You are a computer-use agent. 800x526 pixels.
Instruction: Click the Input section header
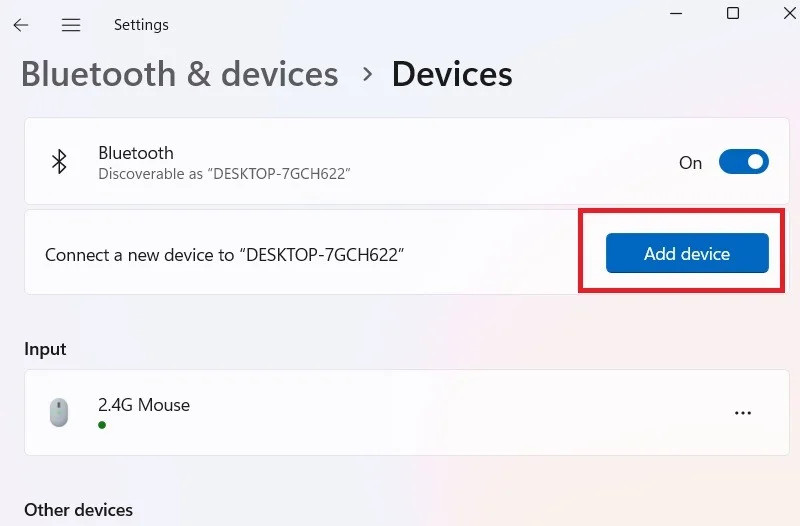pos(45,349)
